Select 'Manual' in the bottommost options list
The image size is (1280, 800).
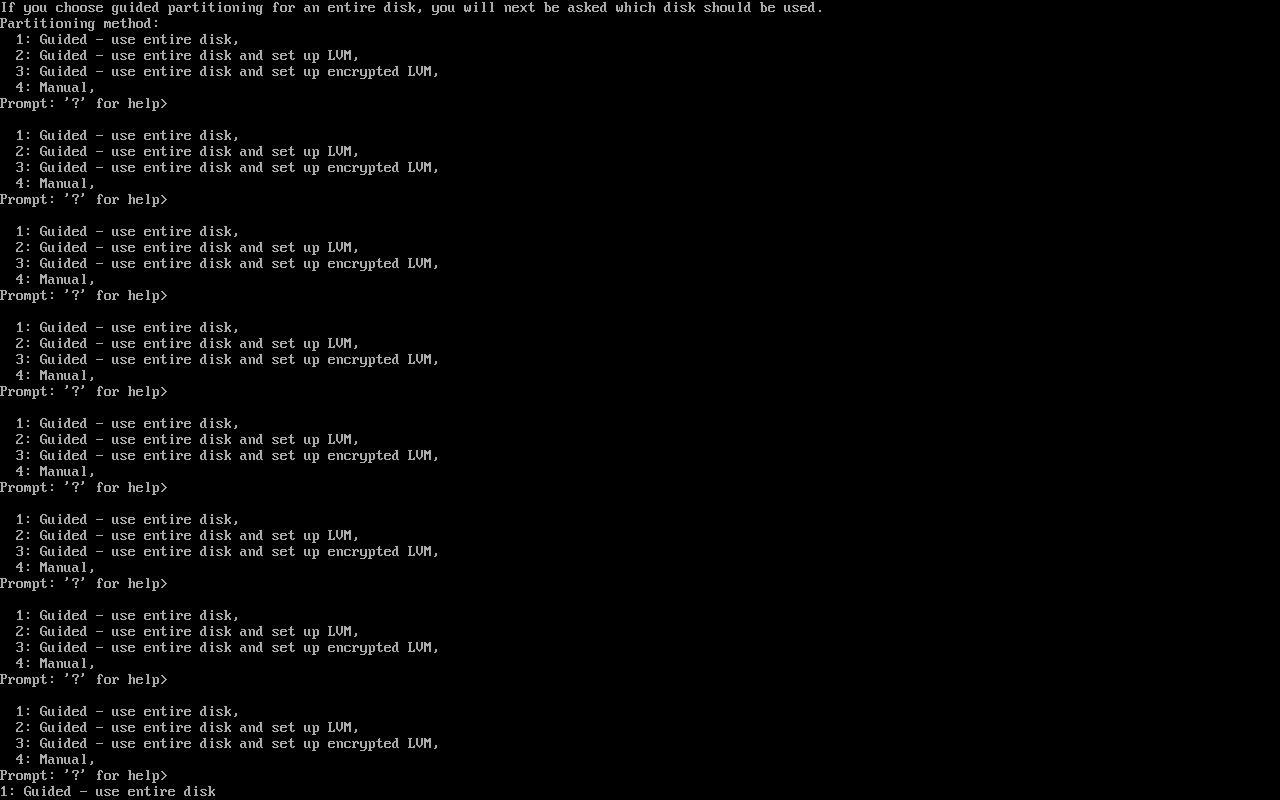(56, 759)
